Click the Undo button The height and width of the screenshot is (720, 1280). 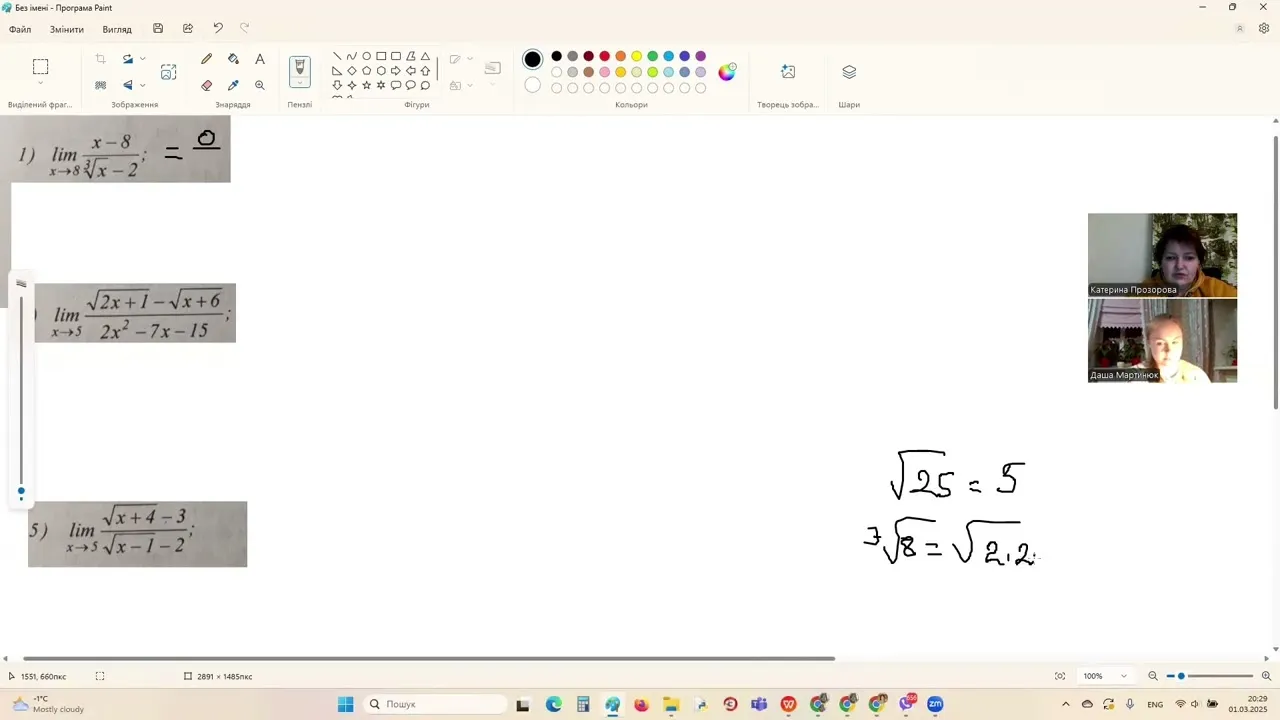pyautogui.click(x=218, y=29)
